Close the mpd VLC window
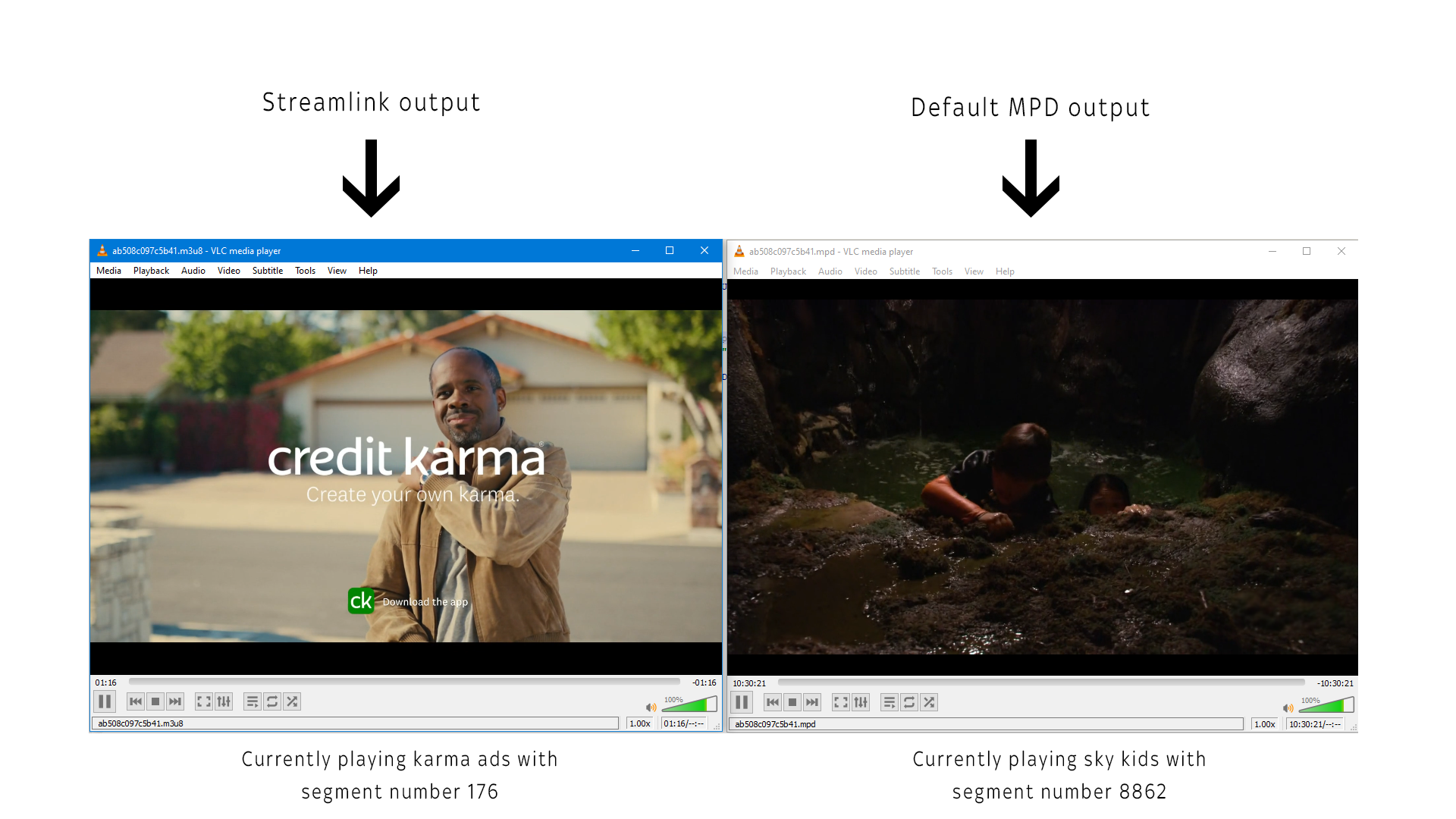This screenshot has height=819, width=1456. [1341, 251]
